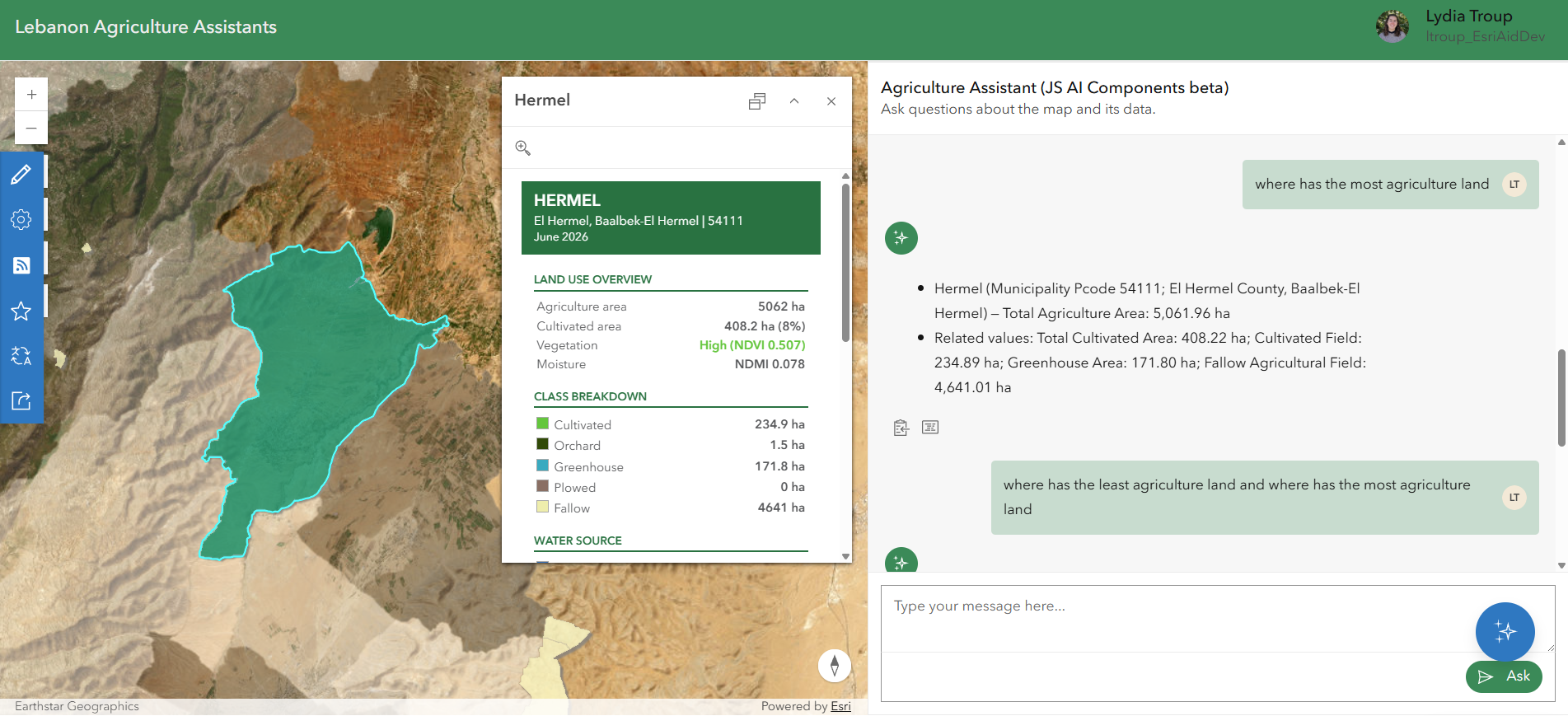Click the Fallow yellow swatch
This screenshot has width=1568, height=716.
(x=542, y=507)
